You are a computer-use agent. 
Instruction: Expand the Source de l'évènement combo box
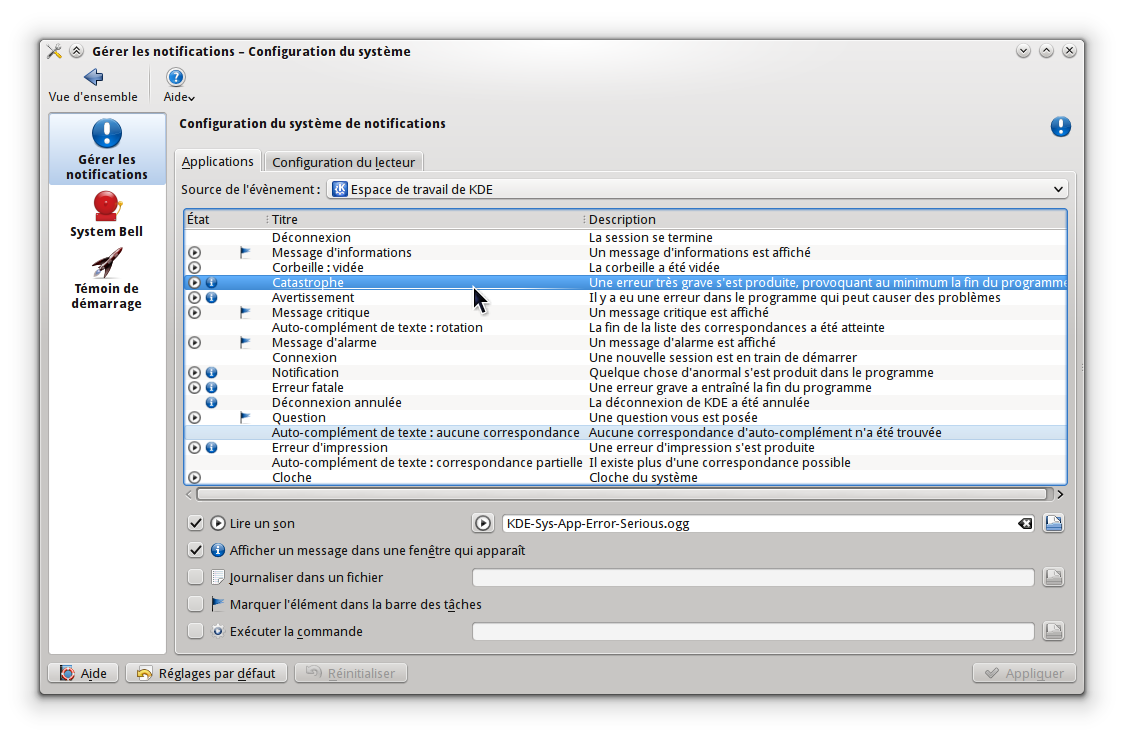point(697,189)
